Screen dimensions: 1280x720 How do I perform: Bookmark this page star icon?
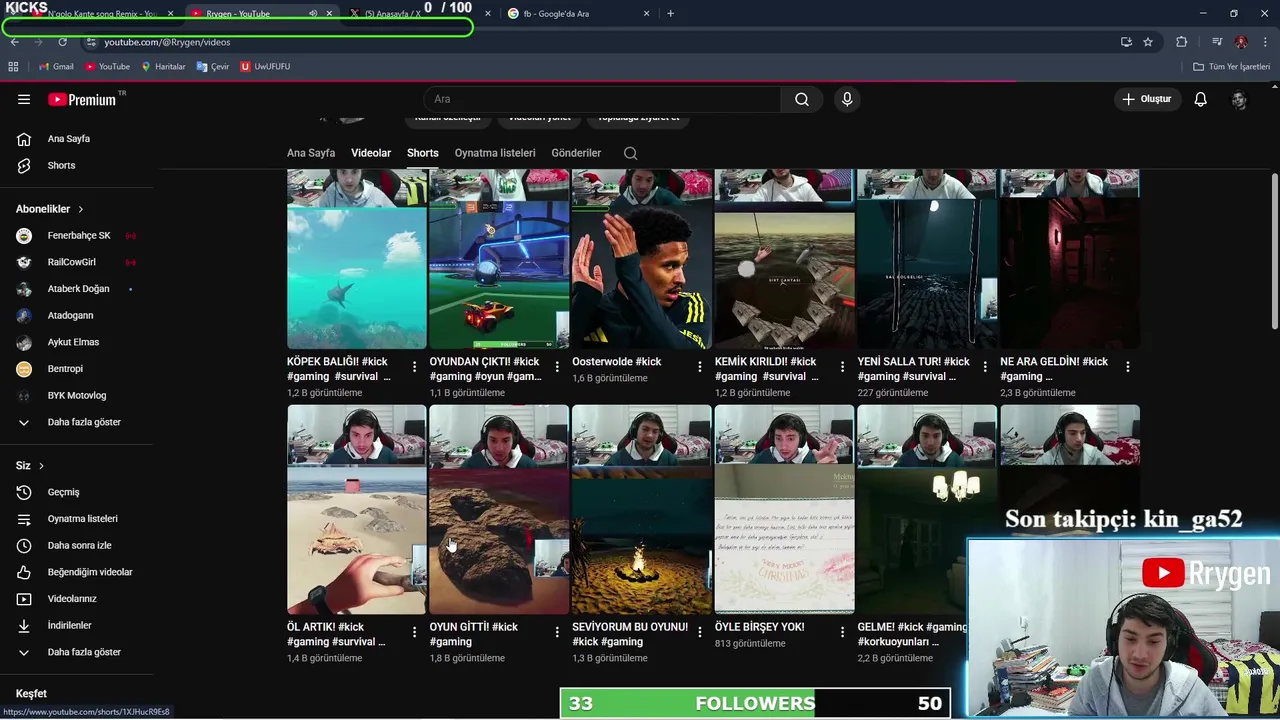point(1148,42)
